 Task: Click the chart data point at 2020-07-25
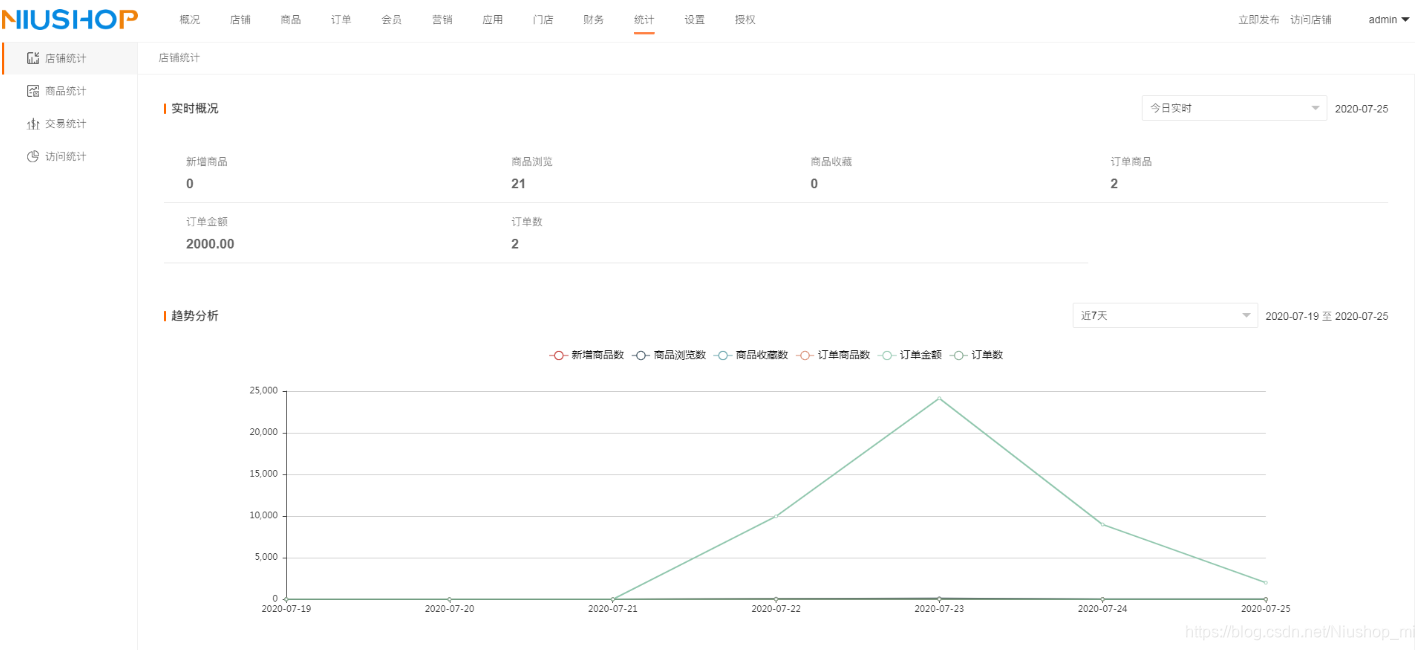[x=1266, y=582]
